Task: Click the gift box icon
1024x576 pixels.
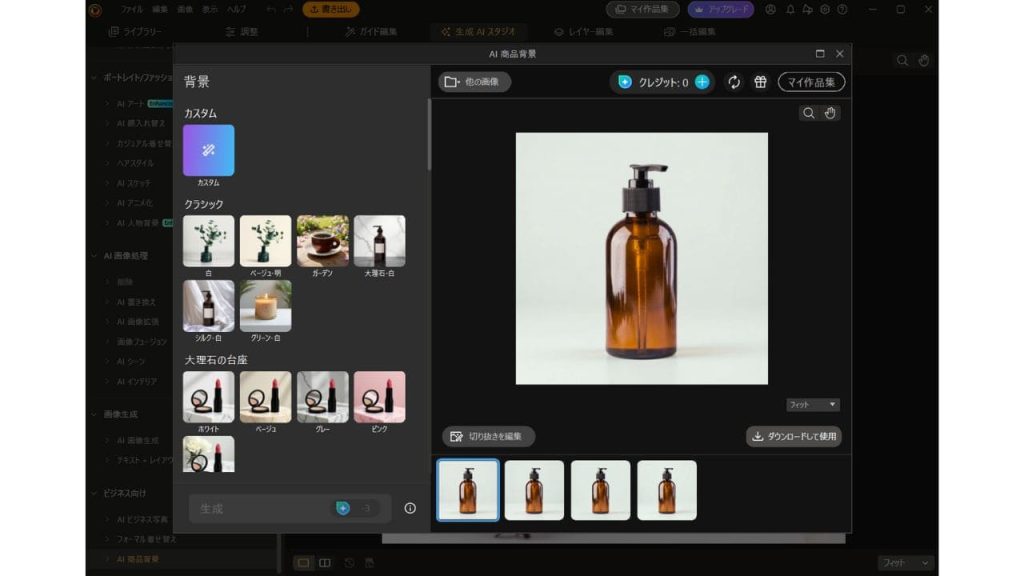Action: point(760,82)
